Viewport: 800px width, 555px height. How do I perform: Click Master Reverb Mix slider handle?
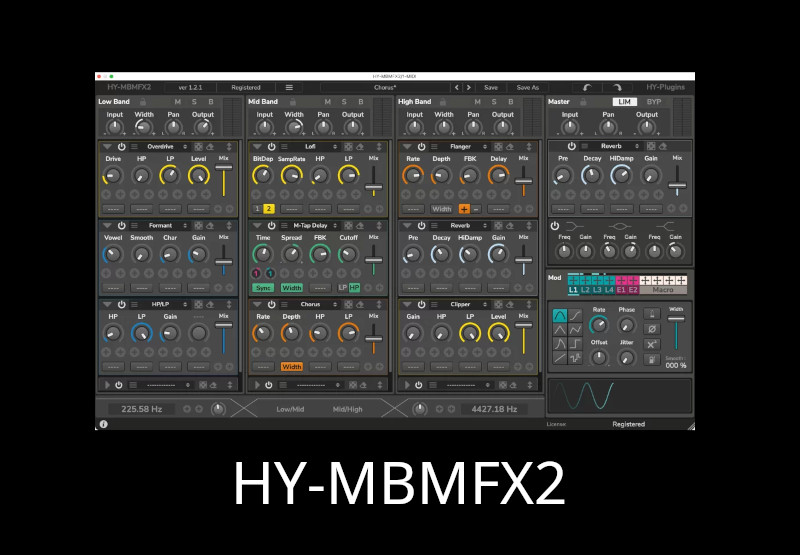(x=677, y=185)
